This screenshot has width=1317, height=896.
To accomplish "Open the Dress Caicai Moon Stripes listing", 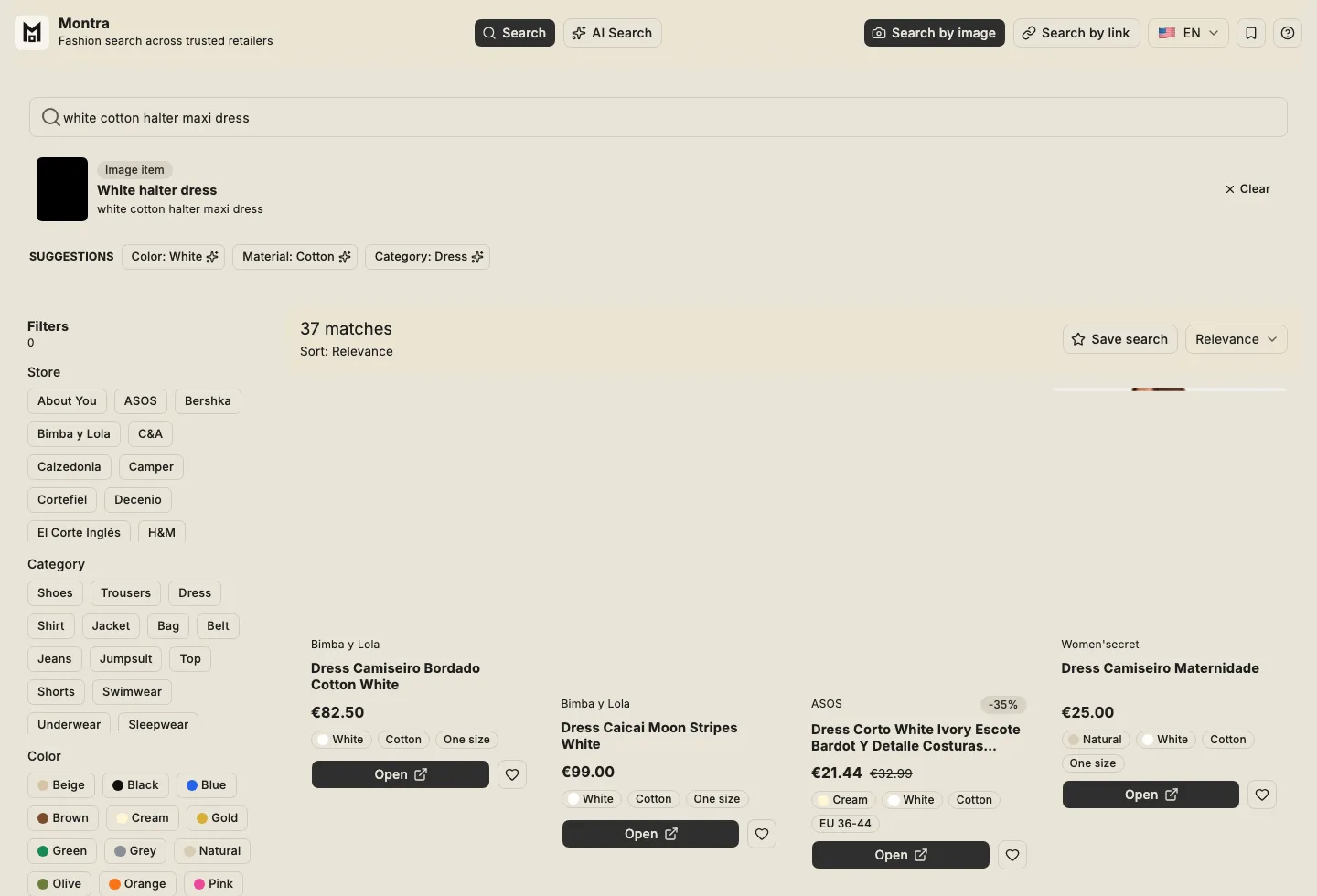I will (x=650, y=834).
